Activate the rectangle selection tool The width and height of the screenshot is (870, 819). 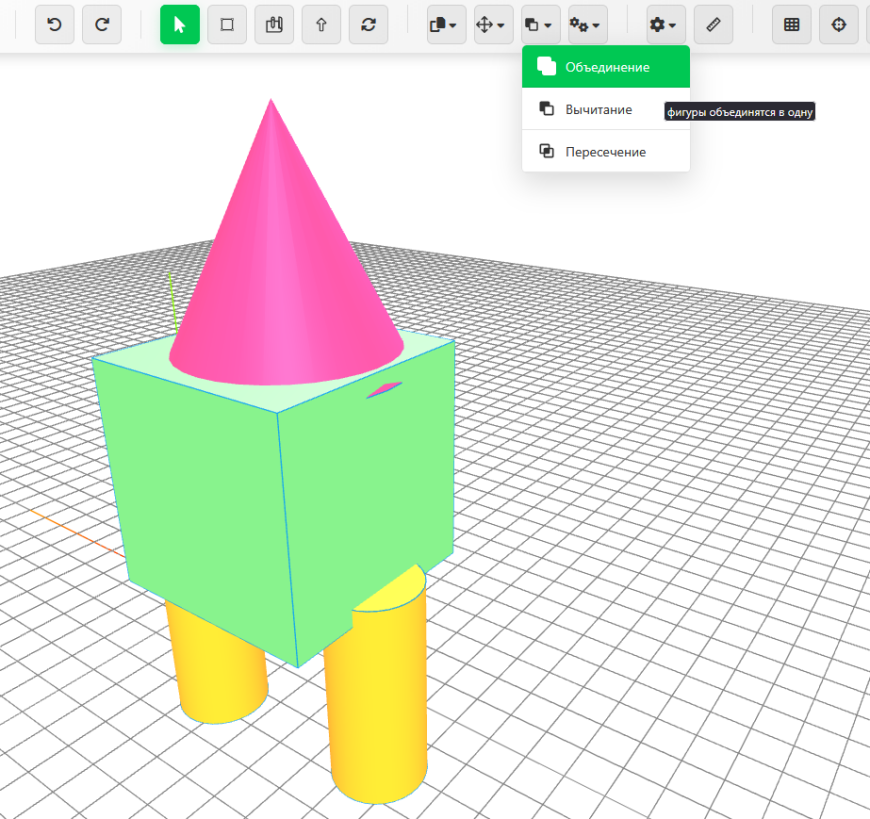click(x=227, y=24)
